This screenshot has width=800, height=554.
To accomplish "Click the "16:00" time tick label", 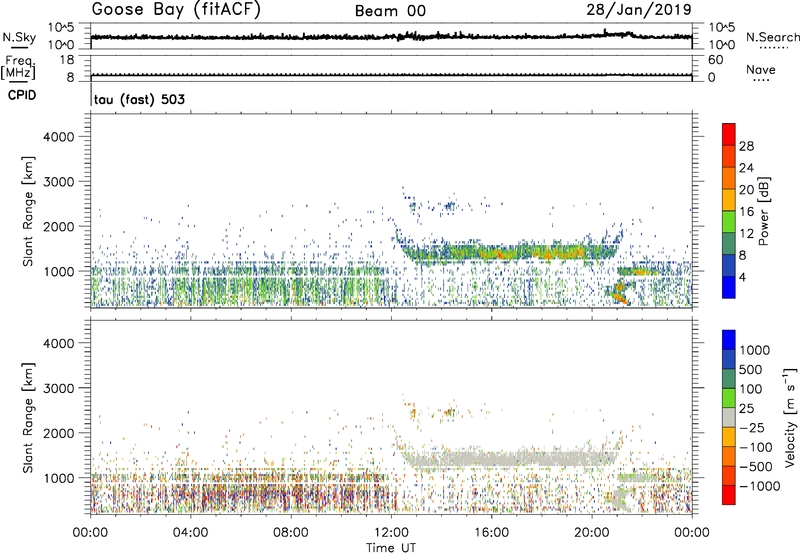I will click(491, 533).
